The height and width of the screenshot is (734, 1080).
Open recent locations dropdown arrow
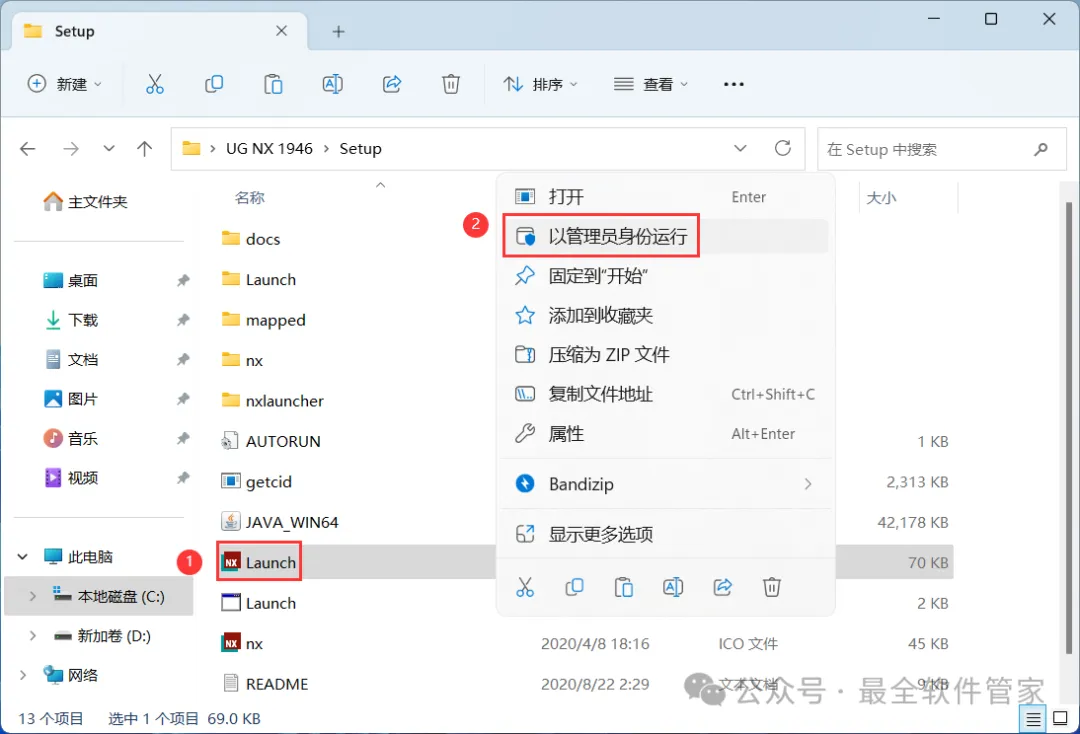click(x=109, y=149)
